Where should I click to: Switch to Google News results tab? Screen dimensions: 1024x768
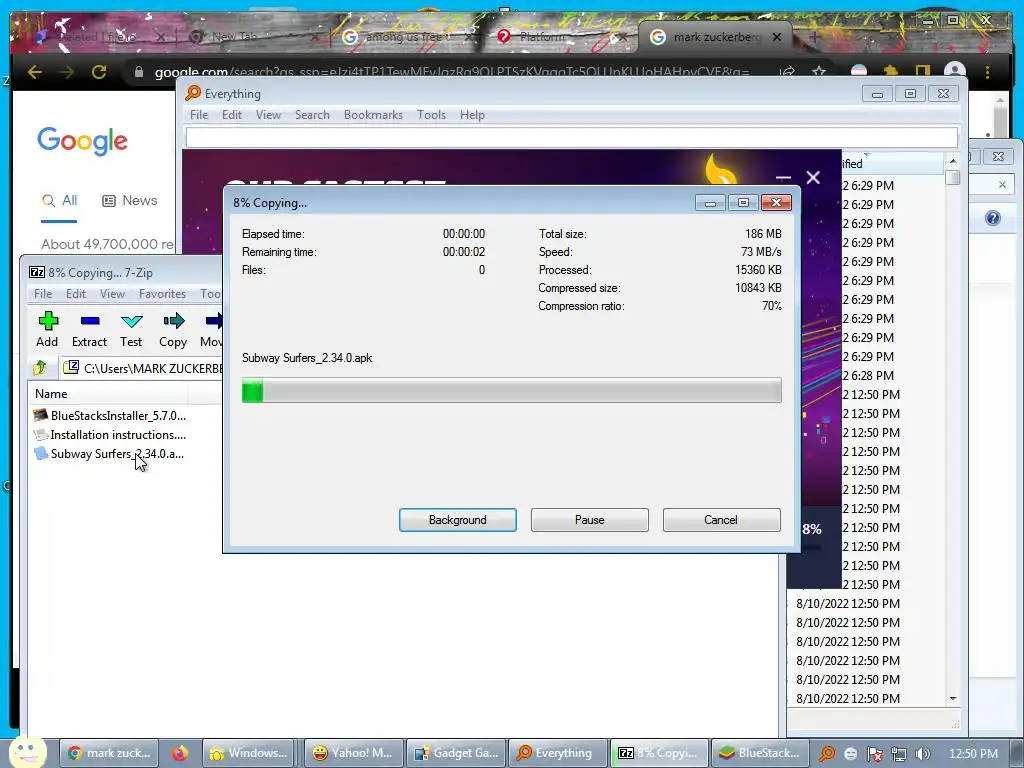pos(130,201)
